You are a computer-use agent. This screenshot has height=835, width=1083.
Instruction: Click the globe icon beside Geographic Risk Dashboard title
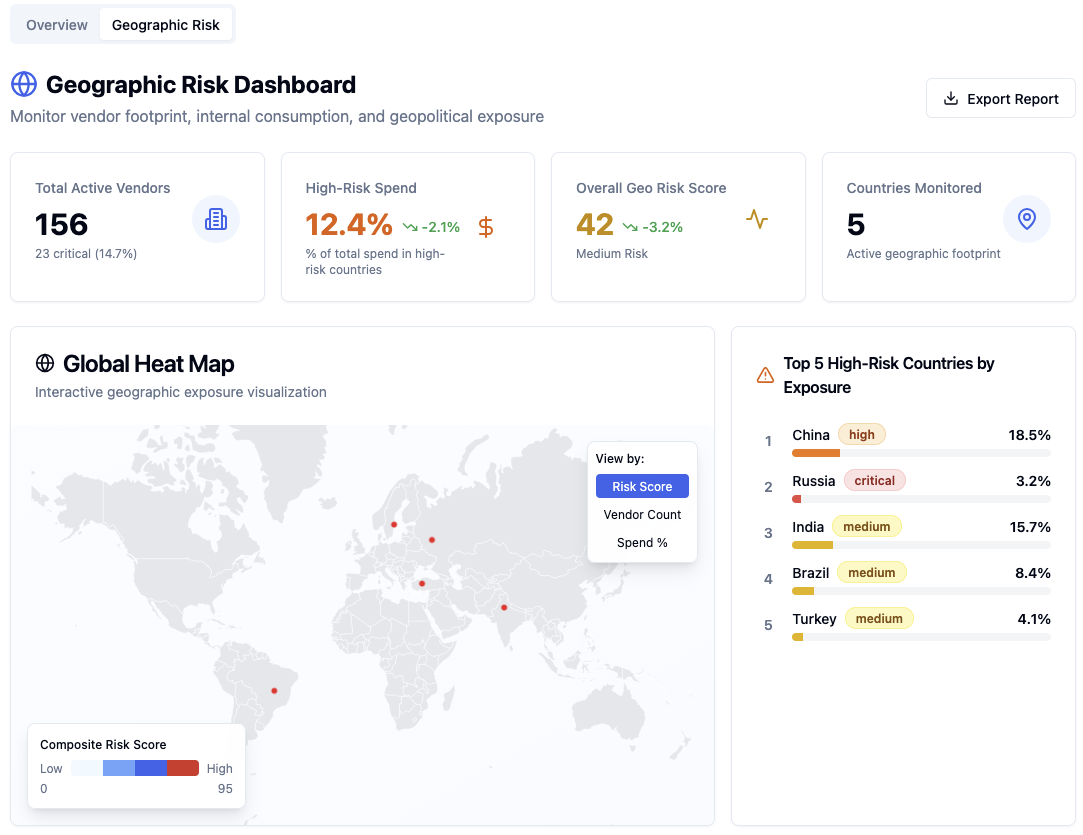pyautogui.click(x=23, y=84)
